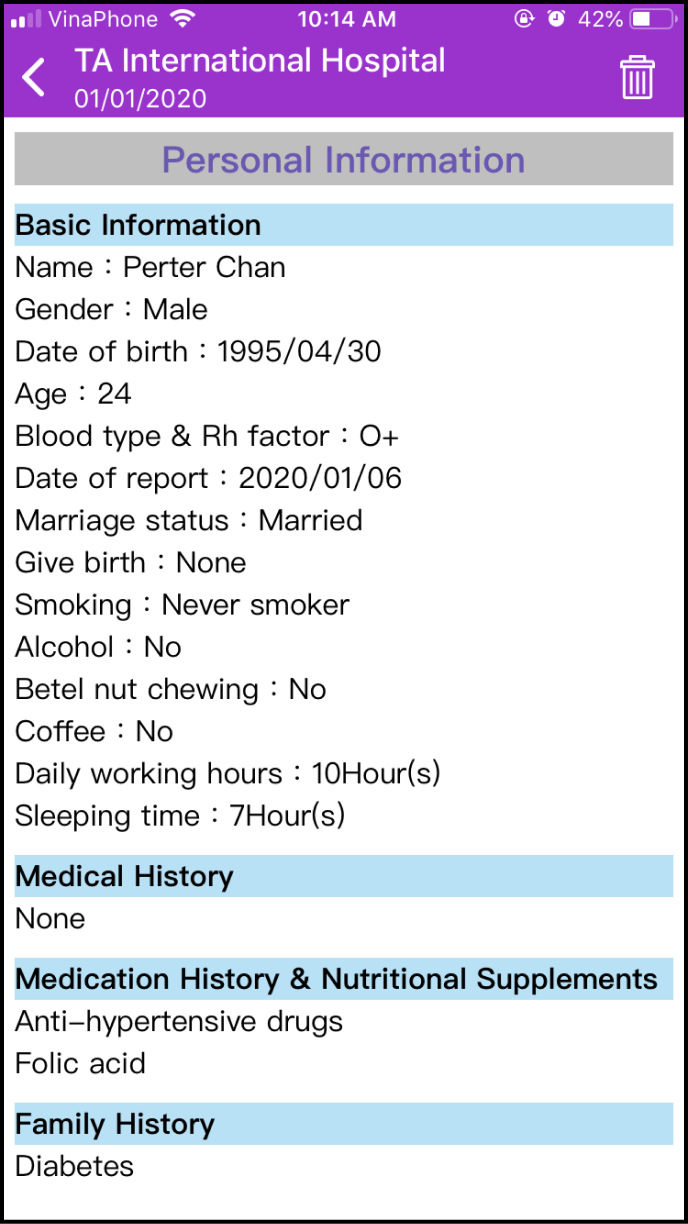Select the Basic Information section header
This screenshot has height=1224, width=688.
[x=343, y=225]
